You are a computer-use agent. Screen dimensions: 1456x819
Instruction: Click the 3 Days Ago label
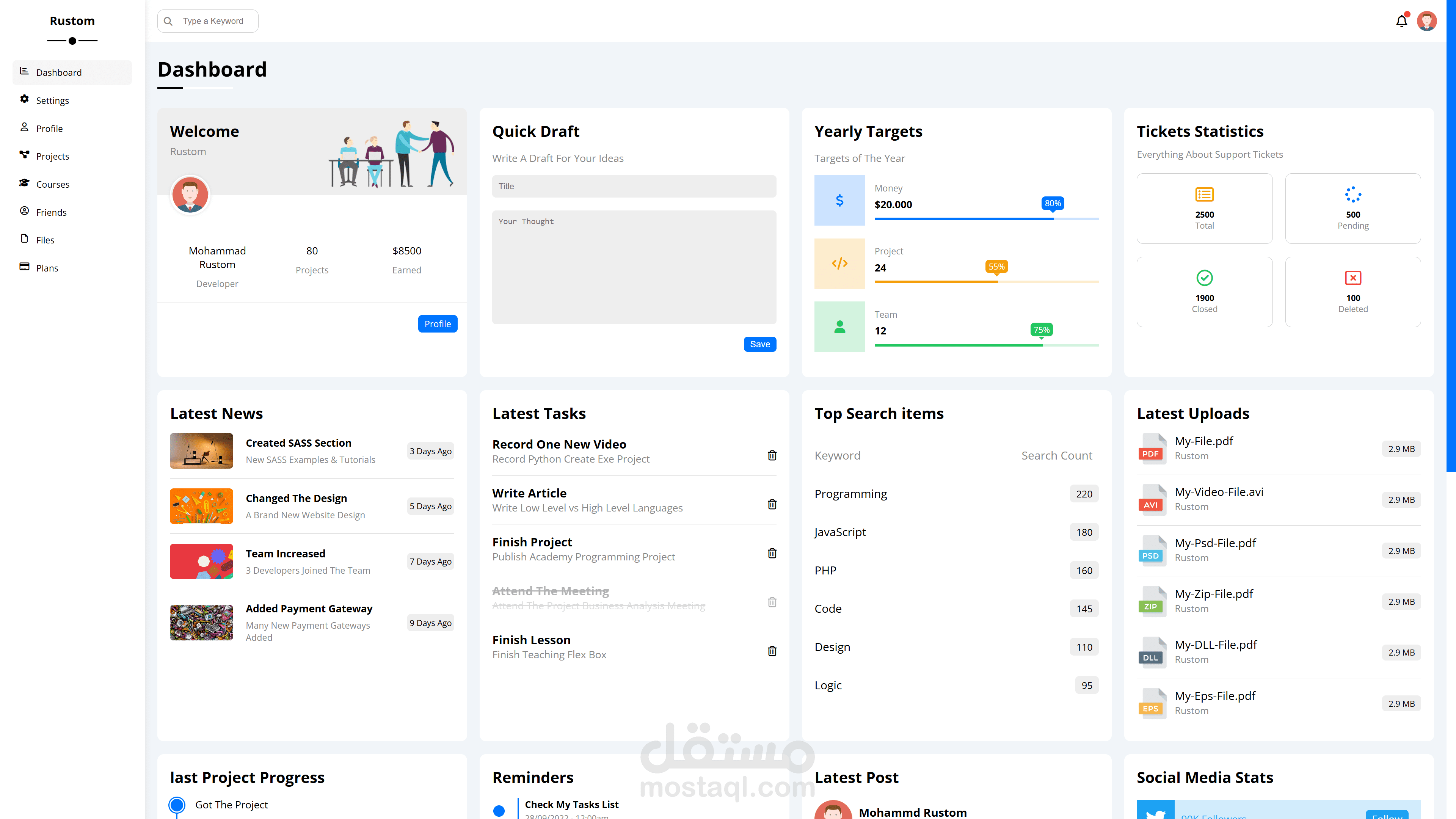pos(430,451)
